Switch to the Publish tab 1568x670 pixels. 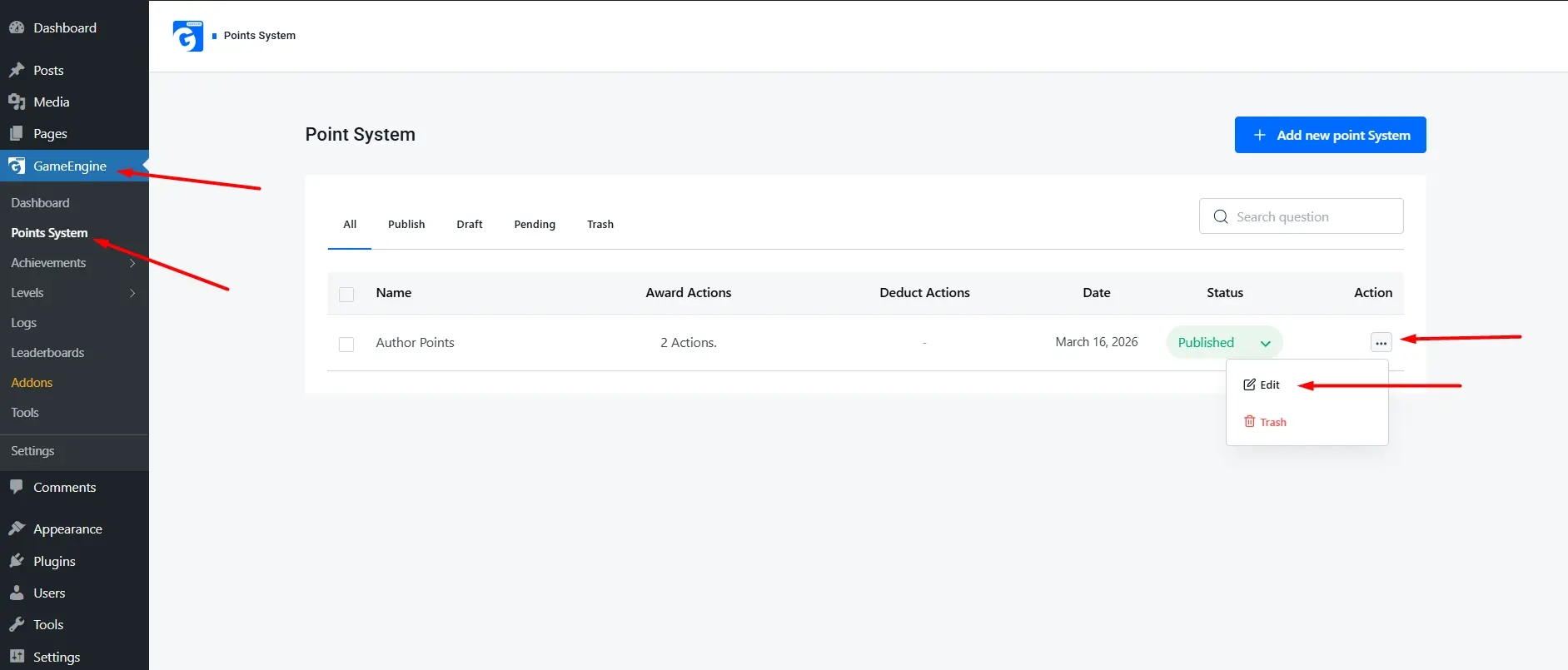pos(406,224)
